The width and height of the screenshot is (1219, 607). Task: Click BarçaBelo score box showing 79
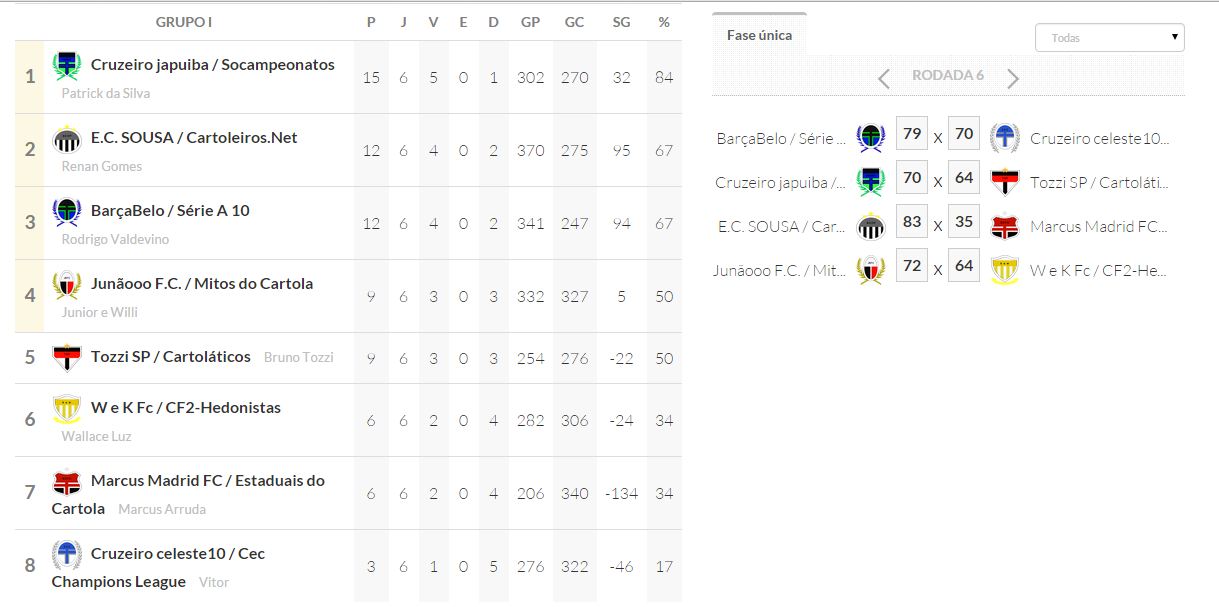pos(911,134)
